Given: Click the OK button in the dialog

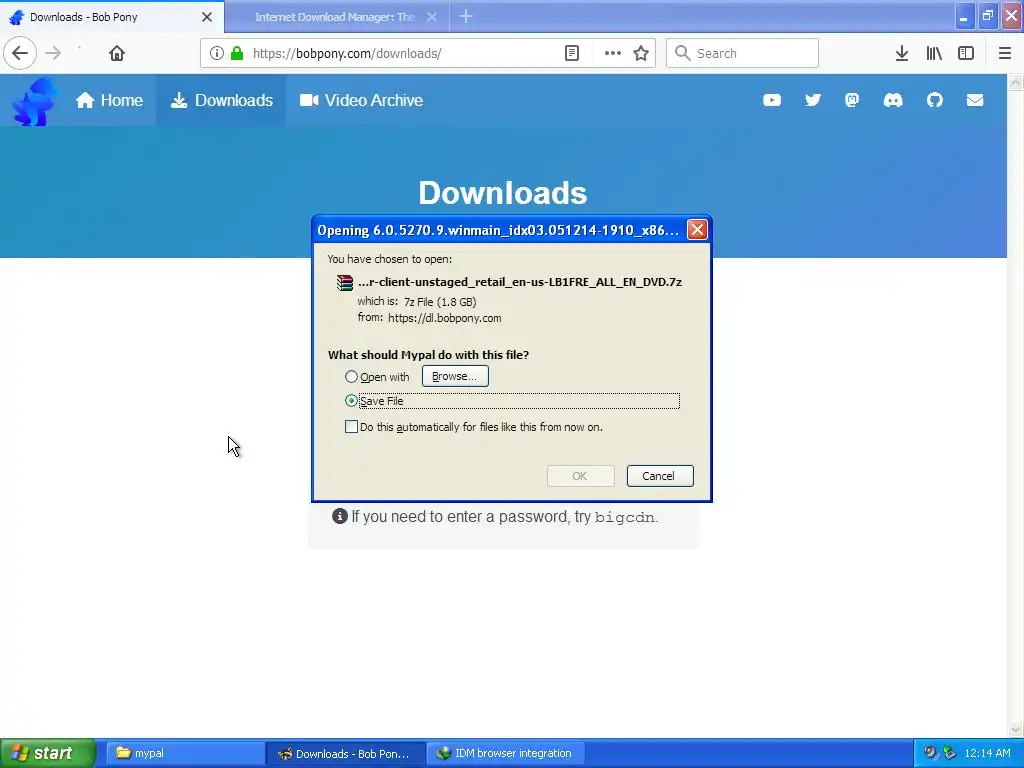Looking at the screenshot, I should click(580, 476).
